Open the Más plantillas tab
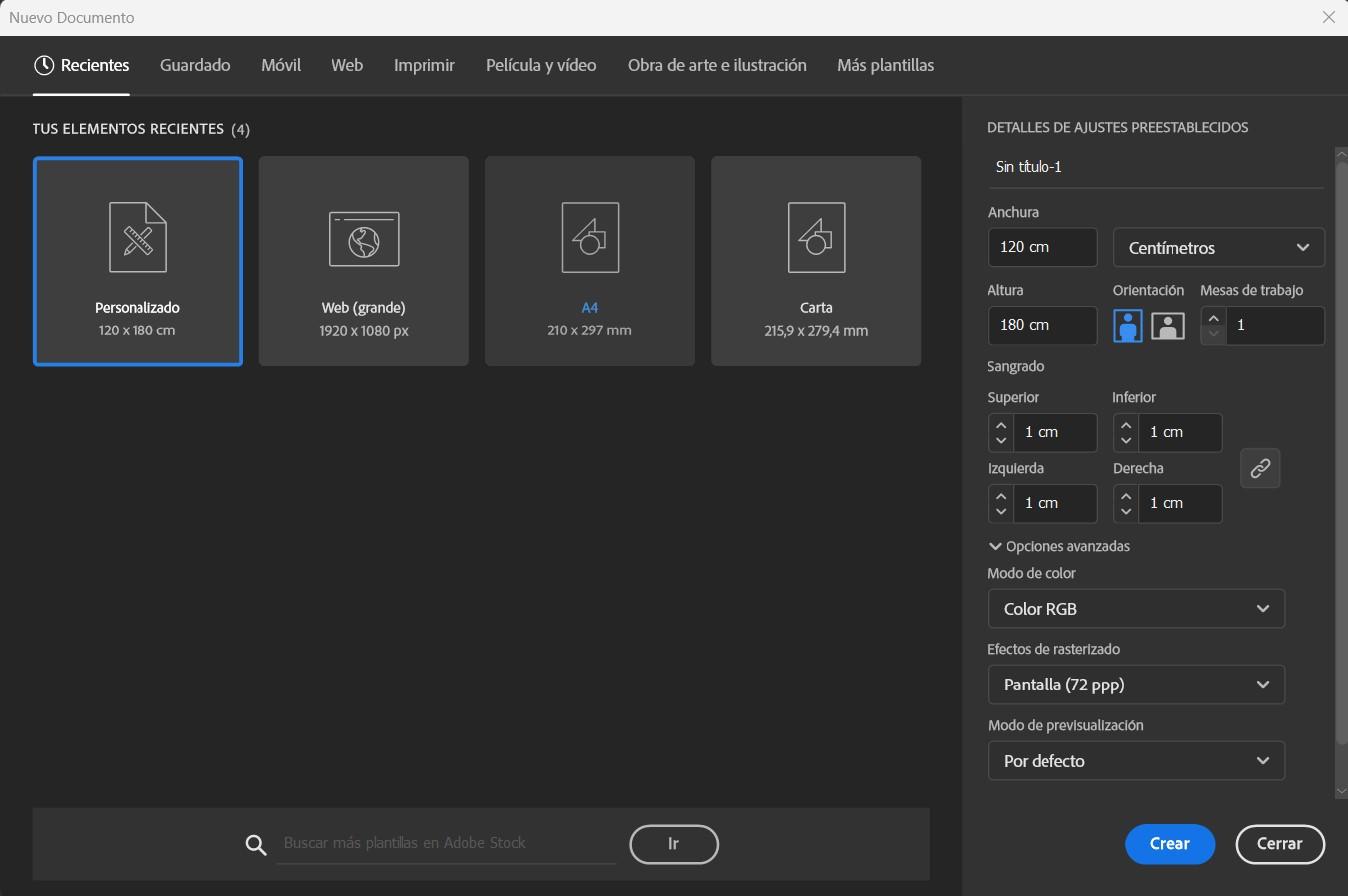 click(x=885, y=65)
